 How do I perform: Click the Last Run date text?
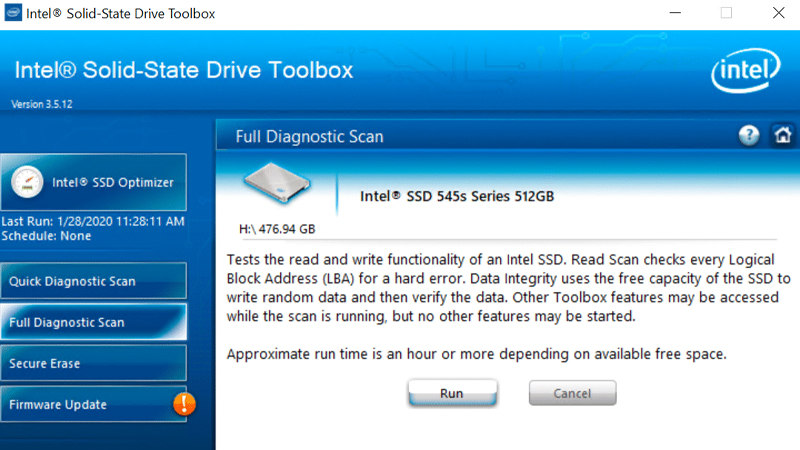93,221
